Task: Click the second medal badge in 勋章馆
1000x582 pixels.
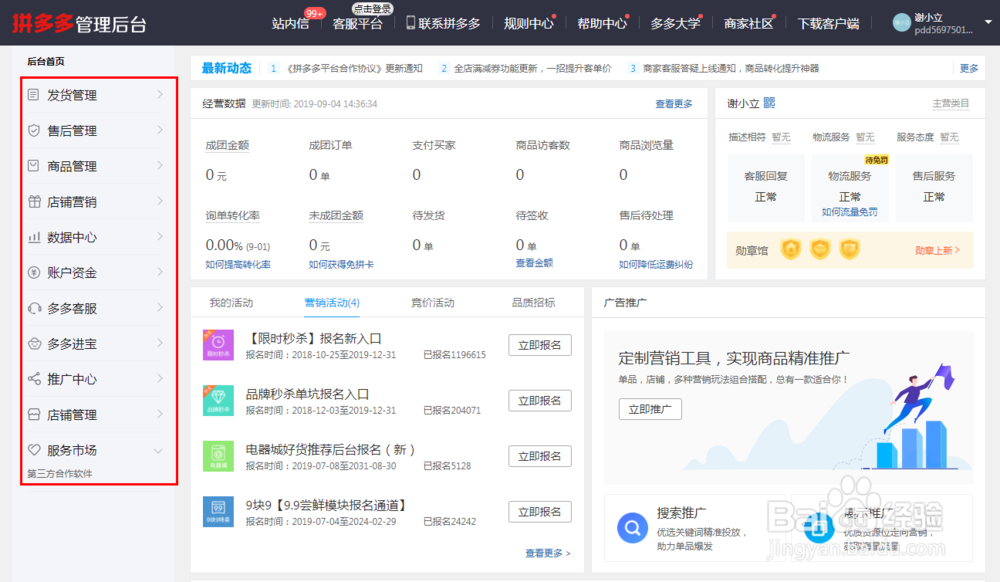Action: (x=820, y=249)
